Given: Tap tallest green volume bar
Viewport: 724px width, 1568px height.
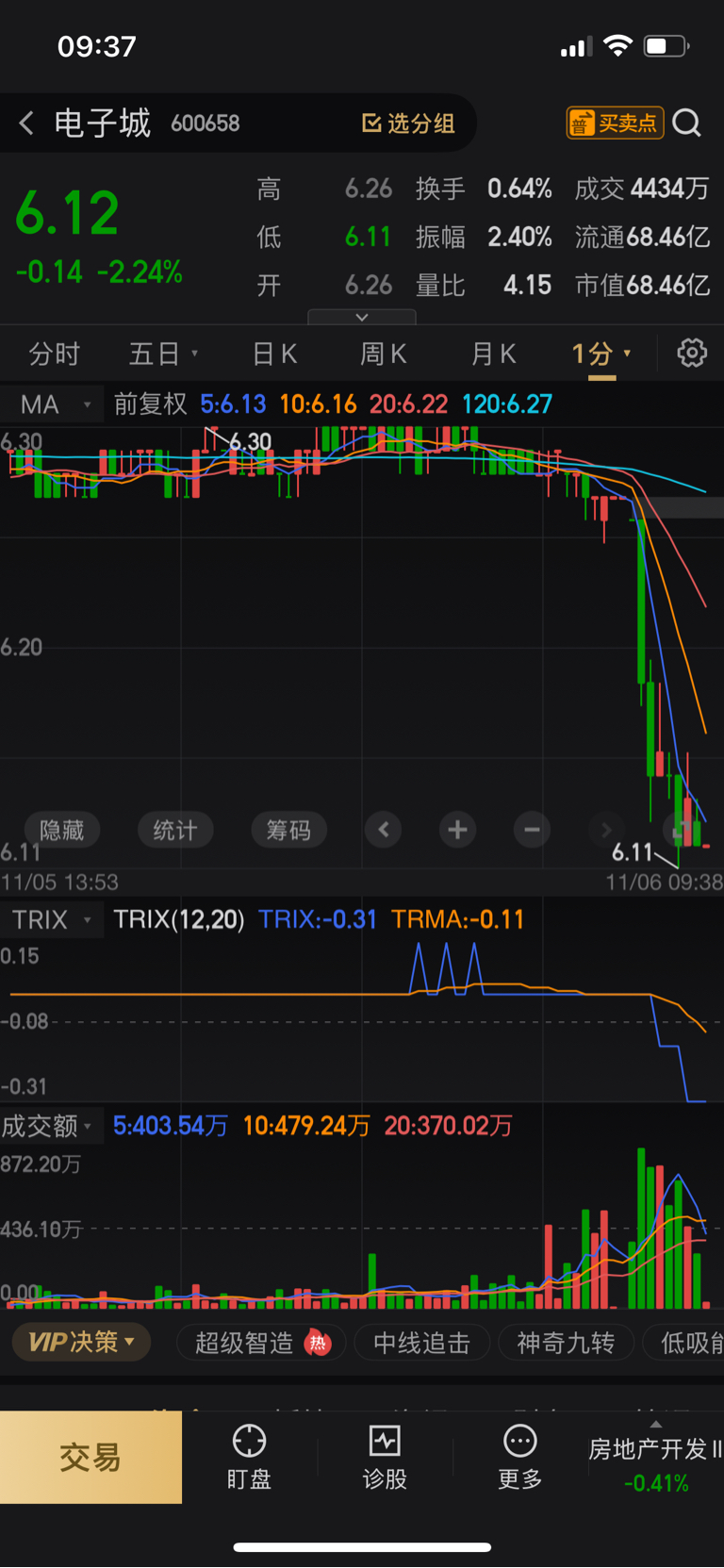Looking at the screenshot, I should (x=642, y=1228).
